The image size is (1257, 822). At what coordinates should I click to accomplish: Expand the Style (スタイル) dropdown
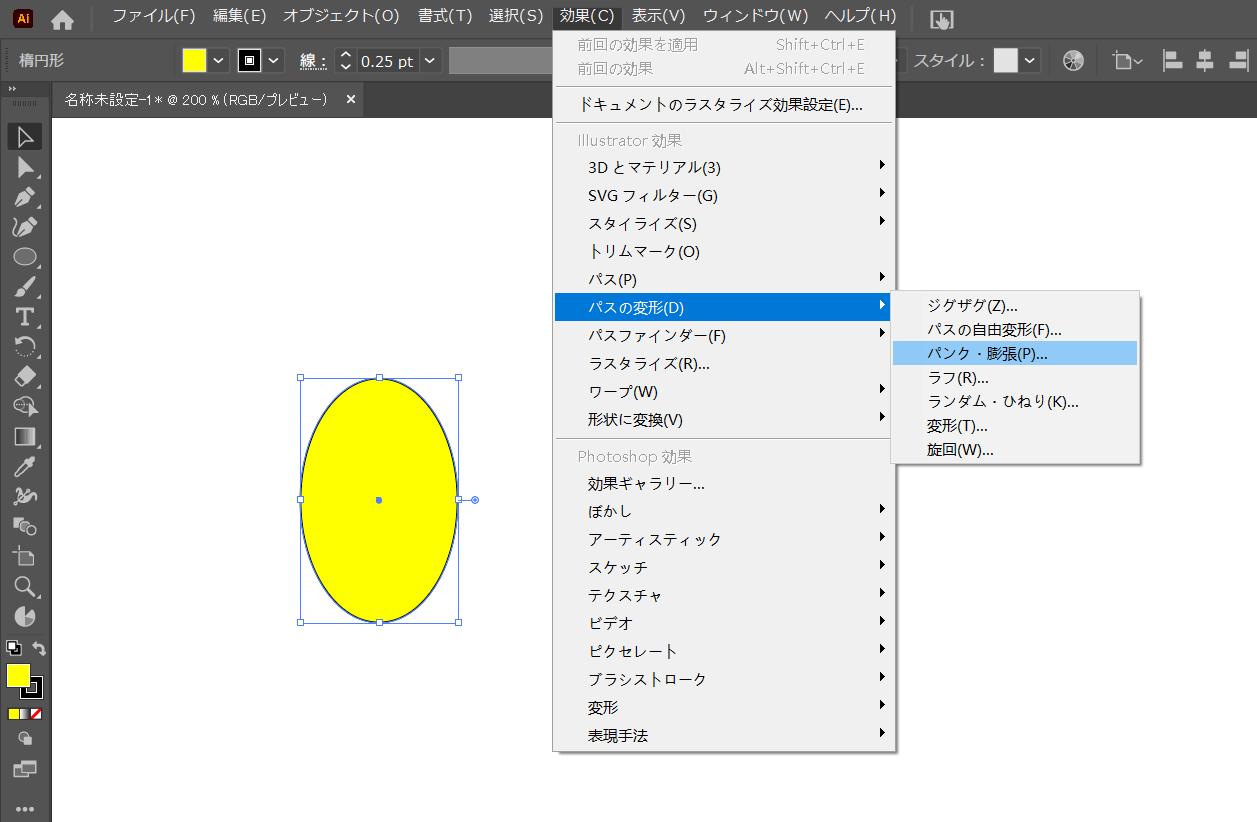pyautogui.click(x=1029, y=61)
